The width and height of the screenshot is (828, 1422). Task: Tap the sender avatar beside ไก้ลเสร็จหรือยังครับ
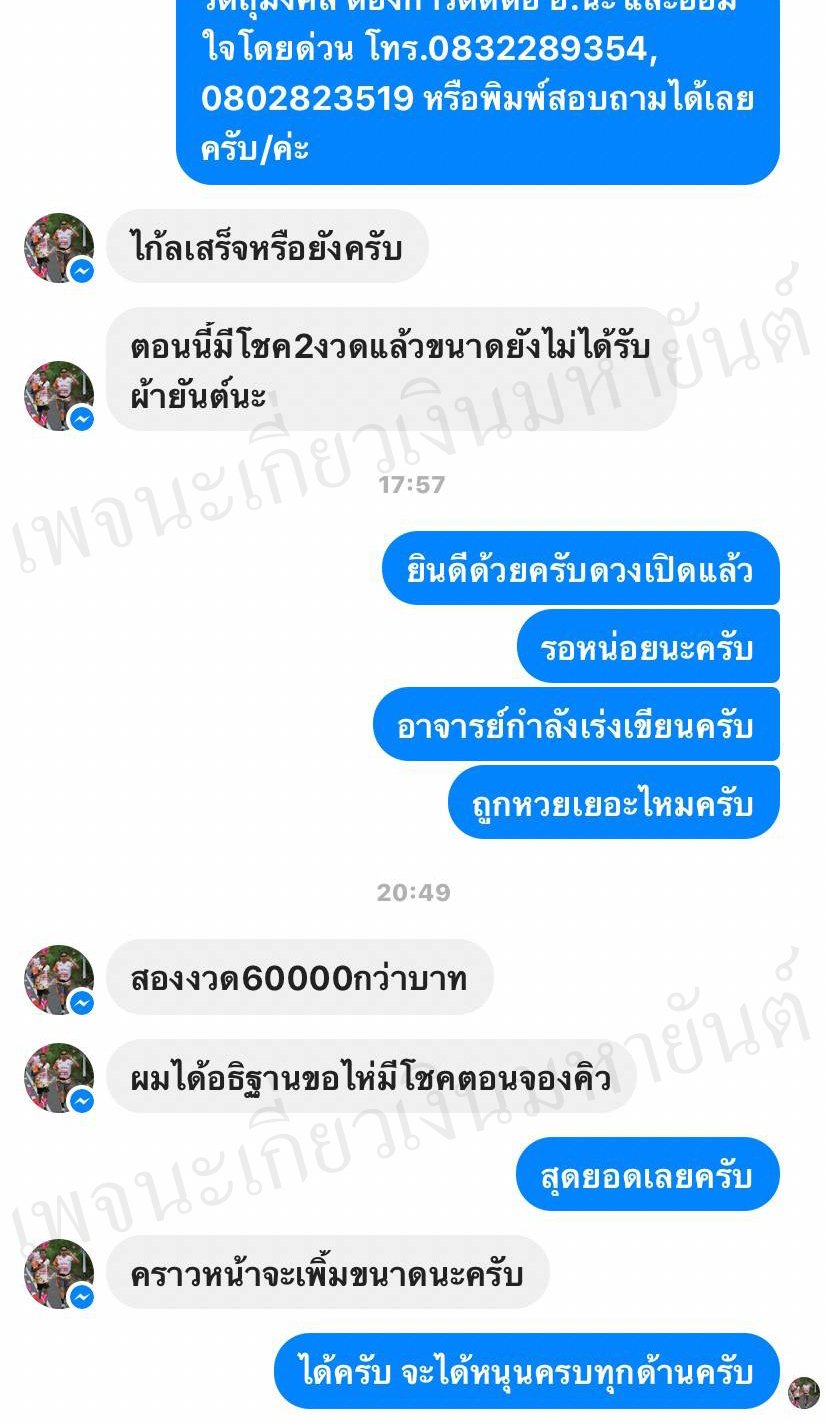coord(58,247)
